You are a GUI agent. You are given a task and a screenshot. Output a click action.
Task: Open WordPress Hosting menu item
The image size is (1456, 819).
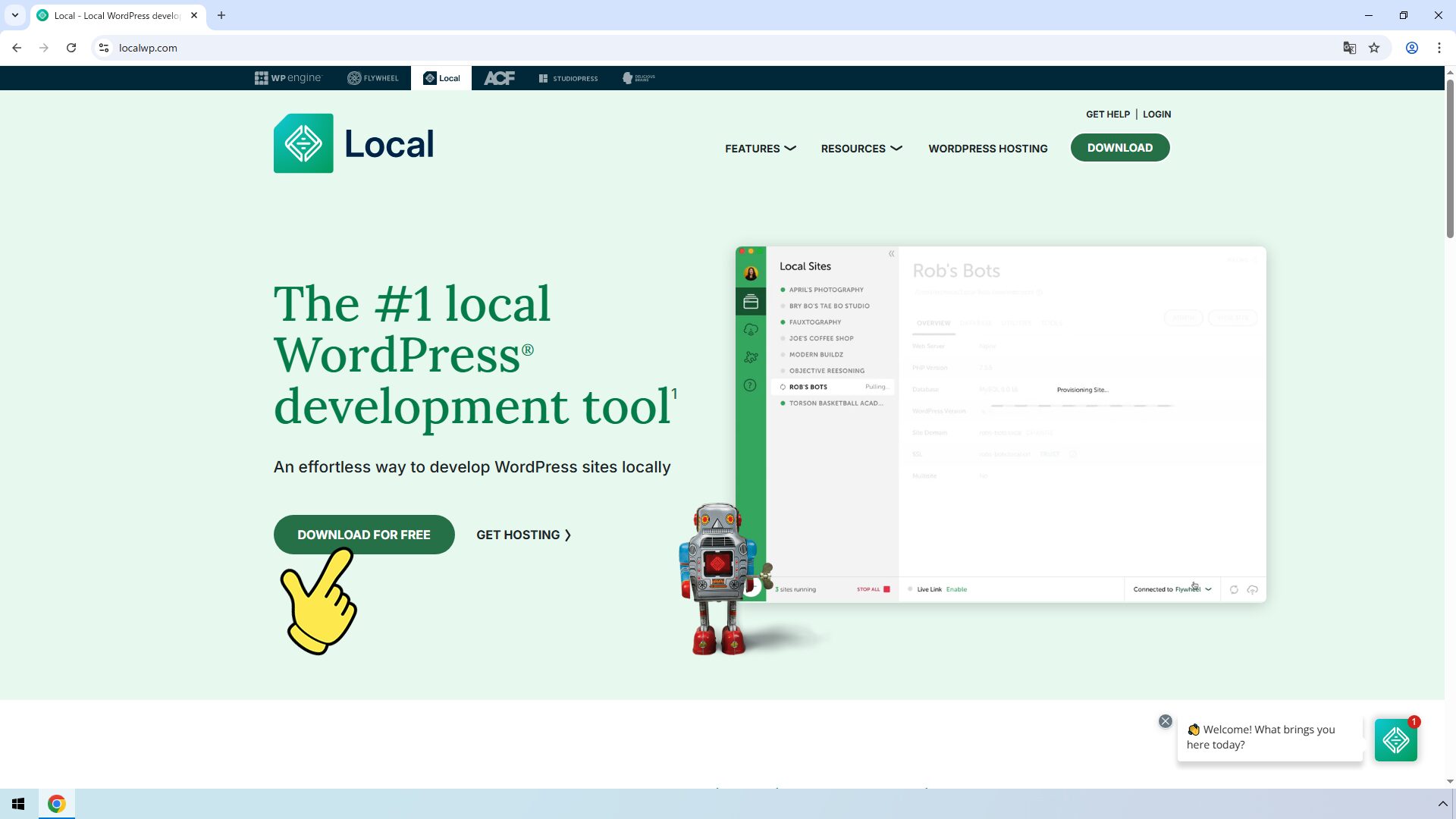coord(988,149)
